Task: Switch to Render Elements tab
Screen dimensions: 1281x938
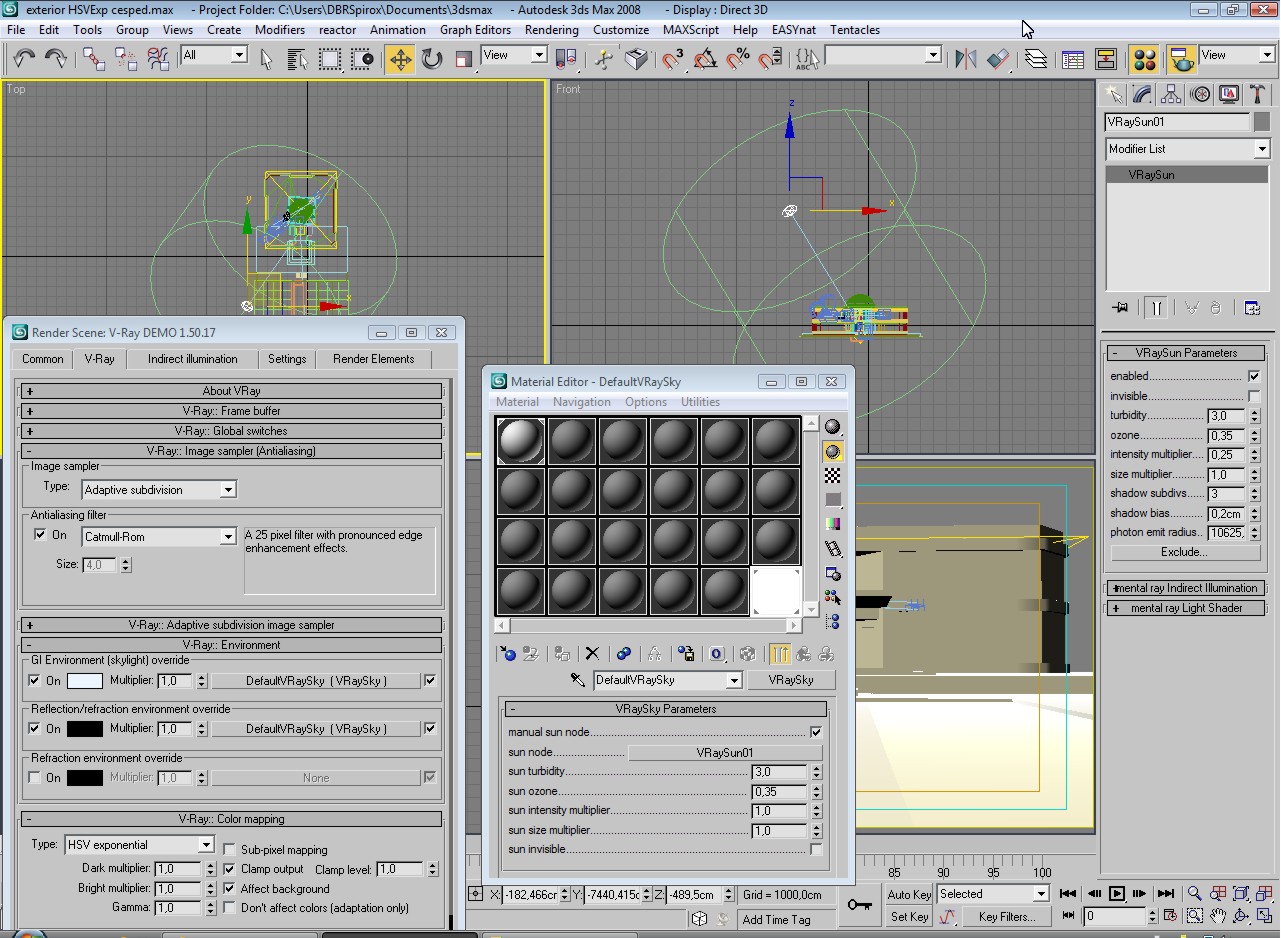Action: pos(373,359)
